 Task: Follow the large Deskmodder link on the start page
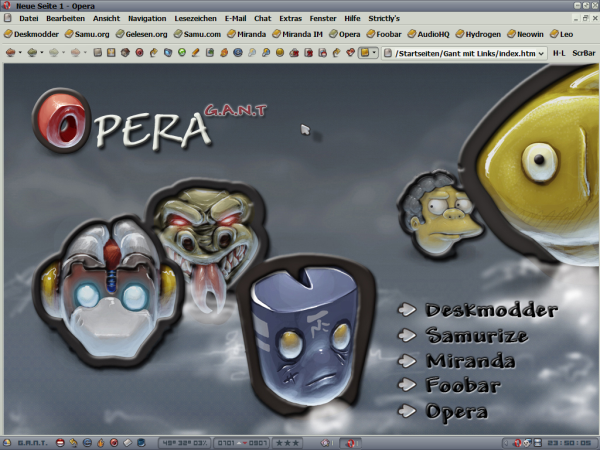pyautogui.click(x=491, y=310)
